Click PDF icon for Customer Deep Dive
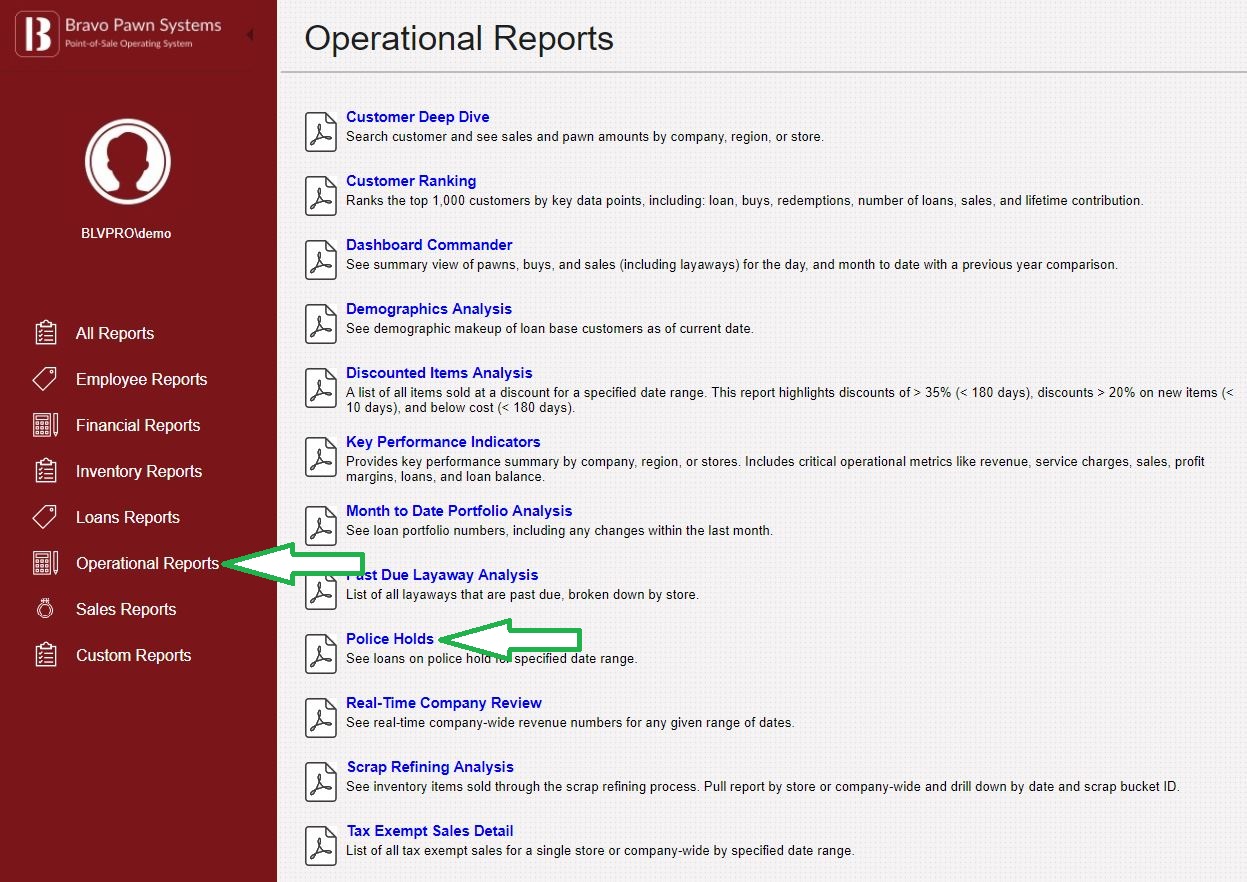The height and width of the screenshot is (882, 1247). coord(320,132)
